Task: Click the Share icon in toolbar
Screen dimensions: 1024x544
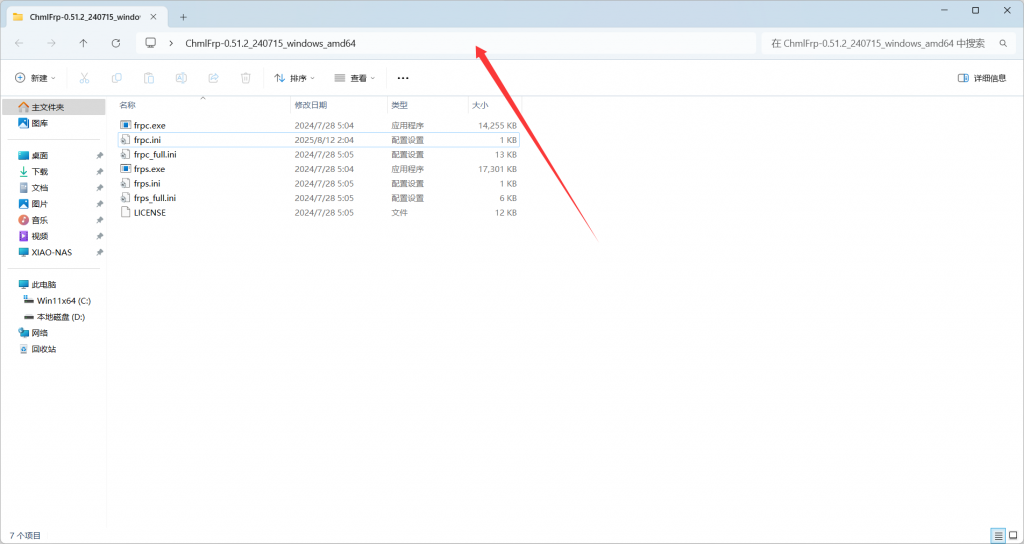Action: point(213,78)
